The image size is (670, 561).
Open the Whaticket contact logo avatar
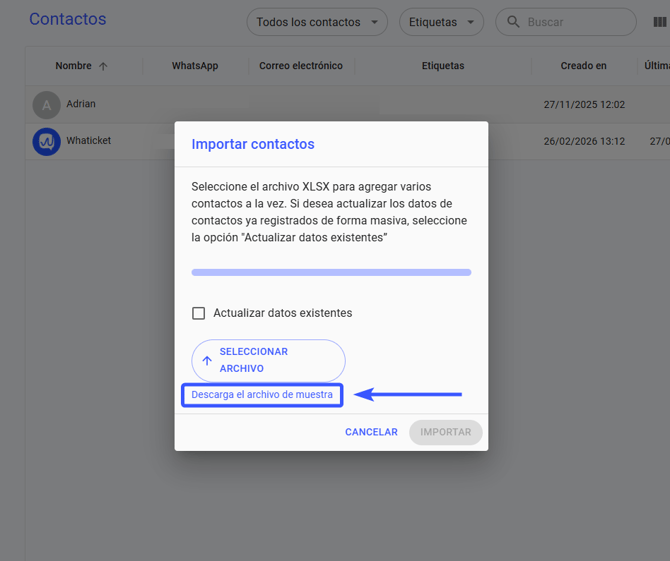(x=47, y=141)
